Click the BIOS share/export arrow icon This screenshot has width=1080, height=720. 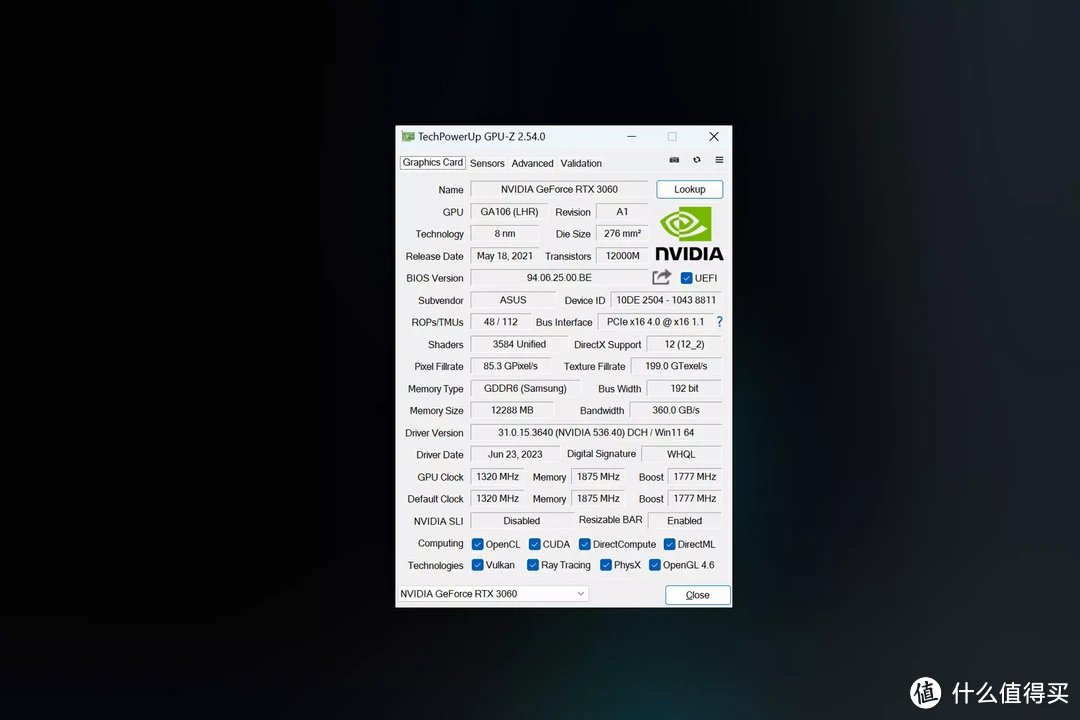(x=661, y=277)
